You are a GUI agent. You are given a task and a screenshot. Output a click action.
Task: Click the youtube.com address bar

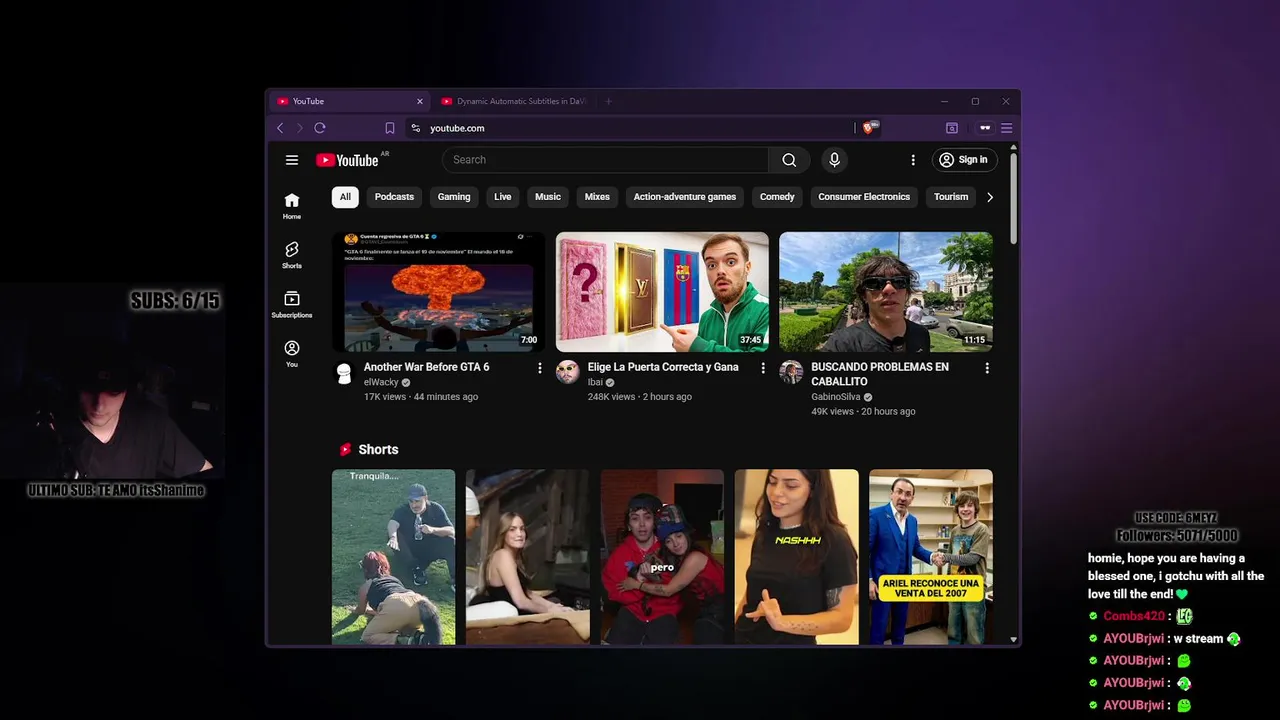[x=630, y=128]
